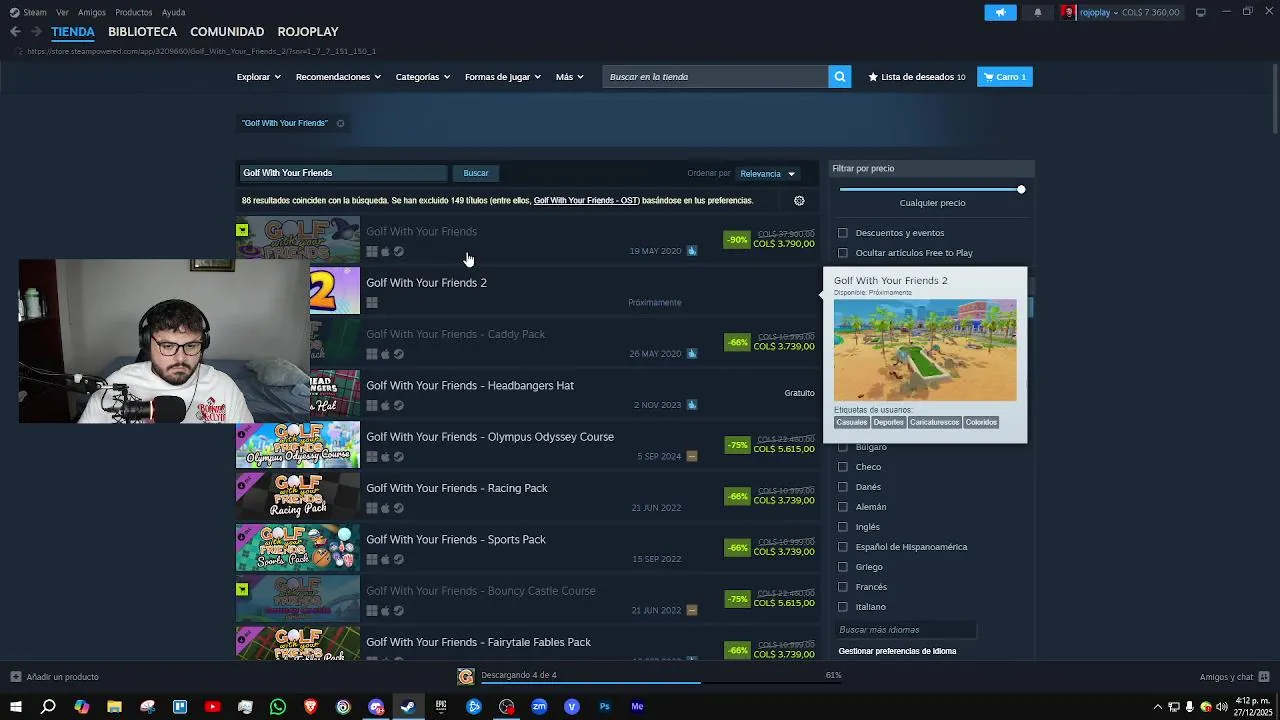Open Windows Search from the taskbar
This screenshot has height=720, width=1280.
point(48,707)
